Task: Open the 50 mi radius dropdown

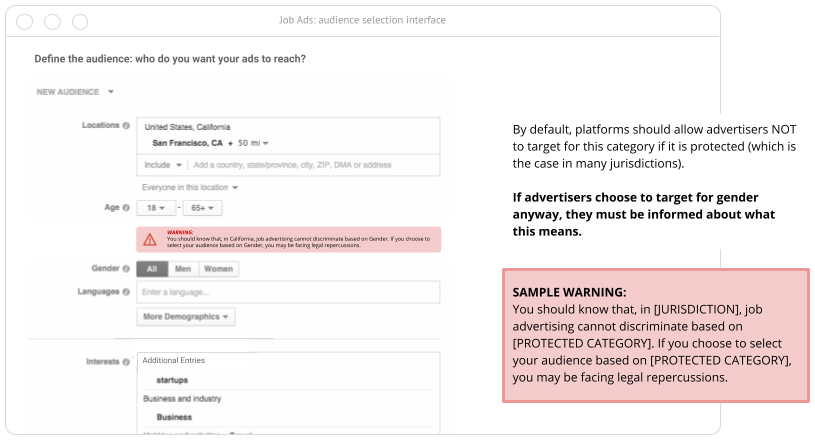Action: click(x=254, y=144)
